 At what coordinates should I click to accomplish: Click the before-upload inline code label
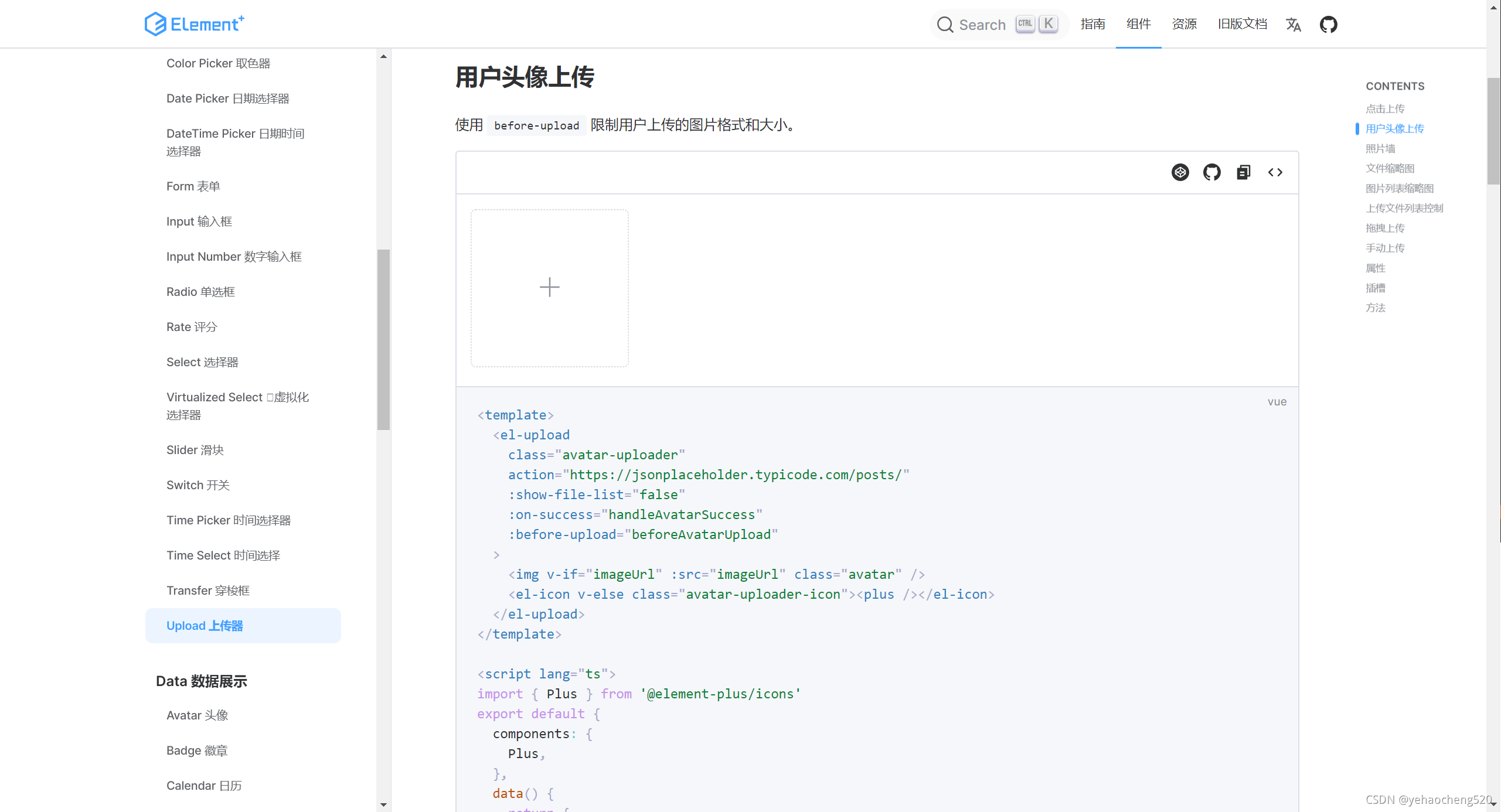[x=535, y=125]
